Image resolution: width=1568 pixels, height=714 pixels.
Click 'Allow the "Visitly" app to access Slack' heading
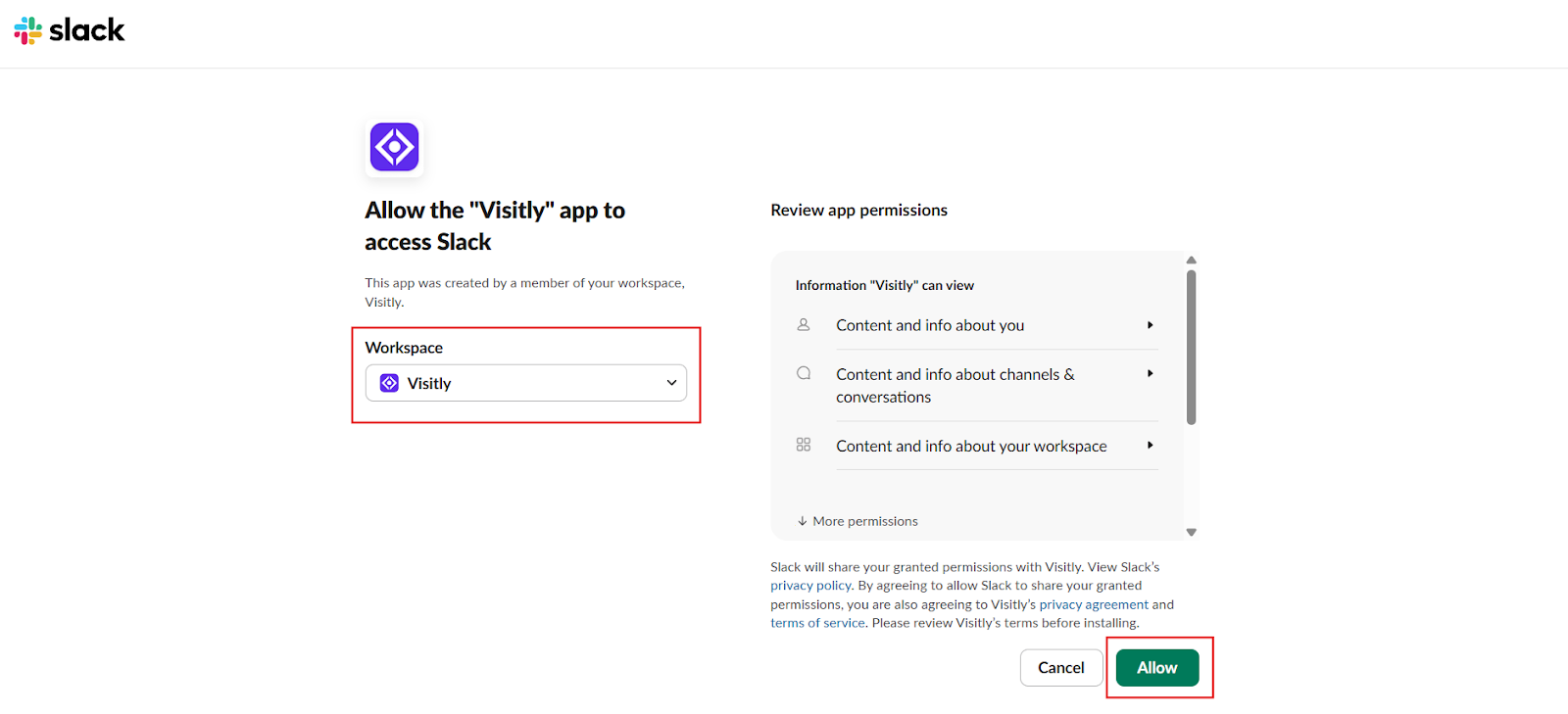click(x=495, y=226)
